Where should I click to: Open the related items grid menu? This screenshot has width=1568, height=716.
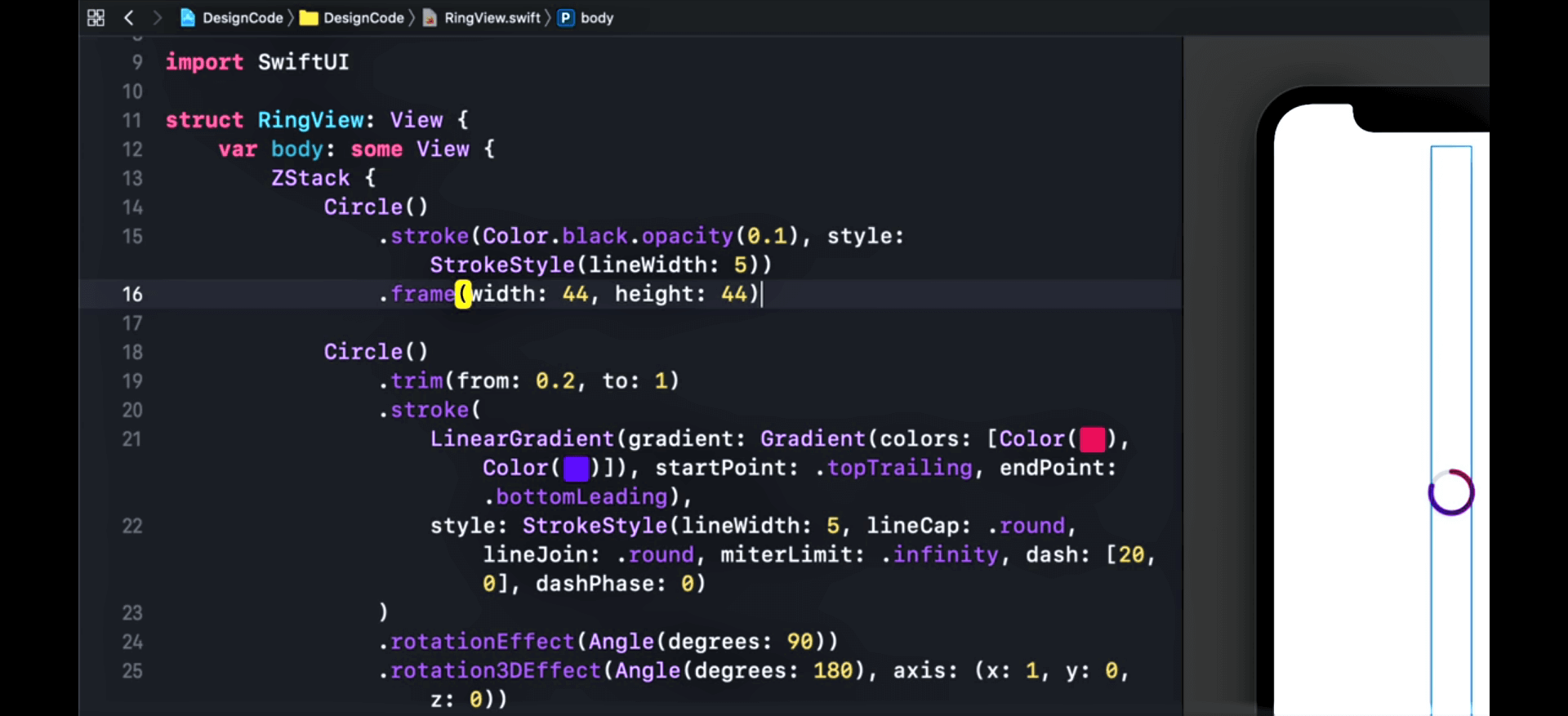(x=96, y=18)
